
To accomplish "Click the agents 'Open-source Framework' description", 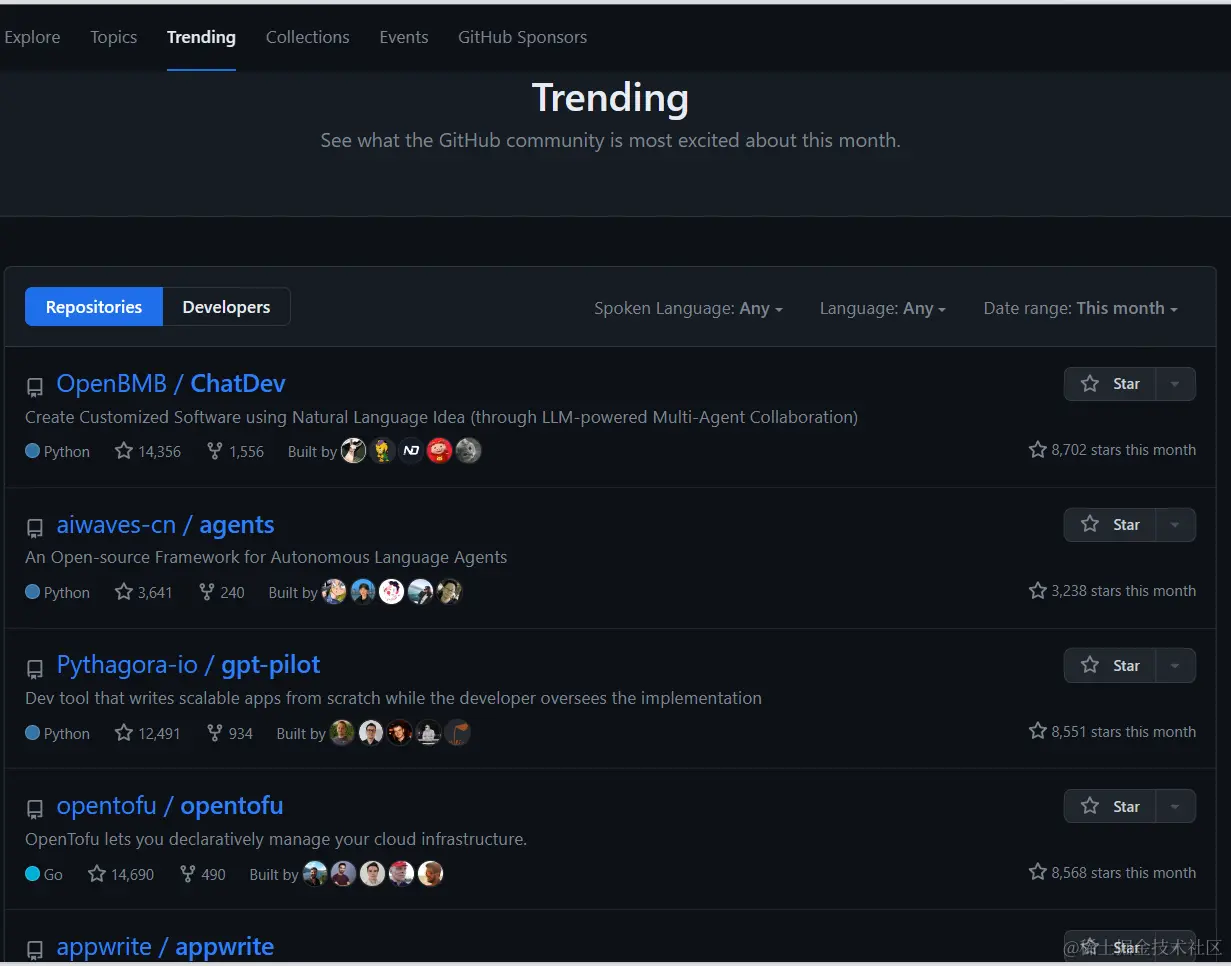I will click(x=266, y=557).
